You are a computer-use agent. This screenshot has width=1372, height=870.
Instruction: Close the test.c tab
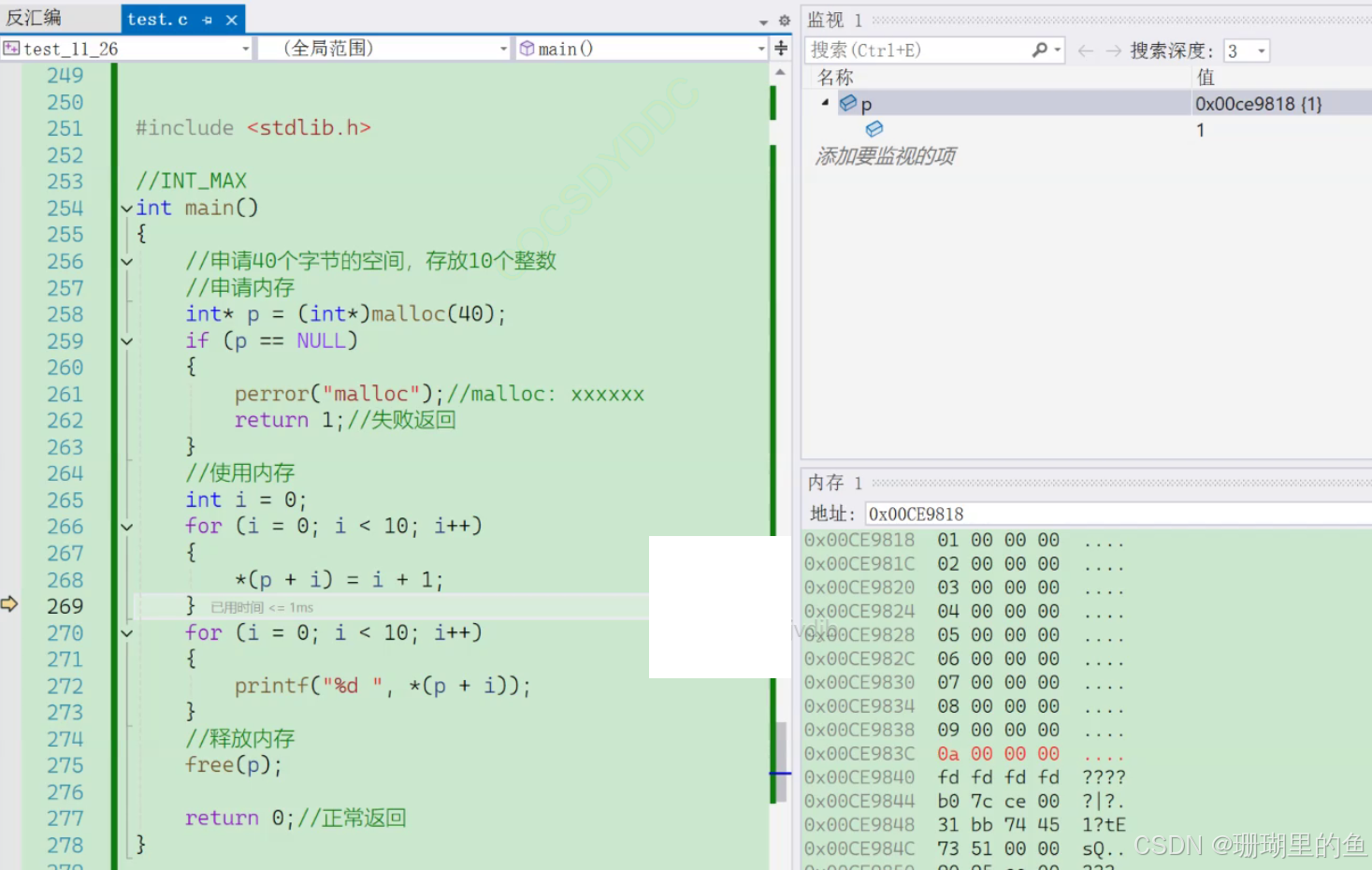[232, 20]
